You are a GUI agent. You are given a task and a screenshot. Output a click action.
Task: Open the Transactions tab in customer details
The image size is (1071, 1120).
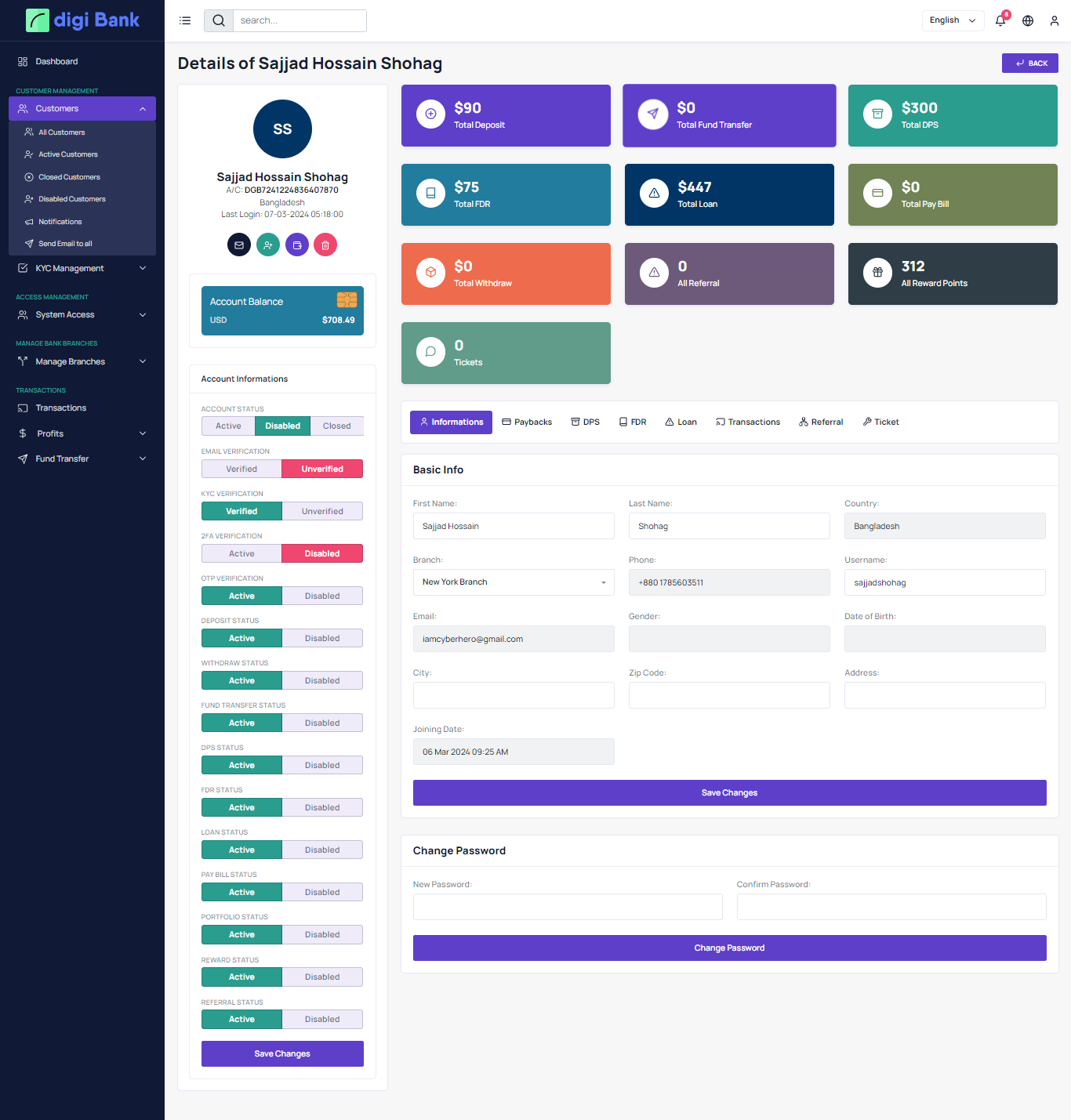(748, 422)
